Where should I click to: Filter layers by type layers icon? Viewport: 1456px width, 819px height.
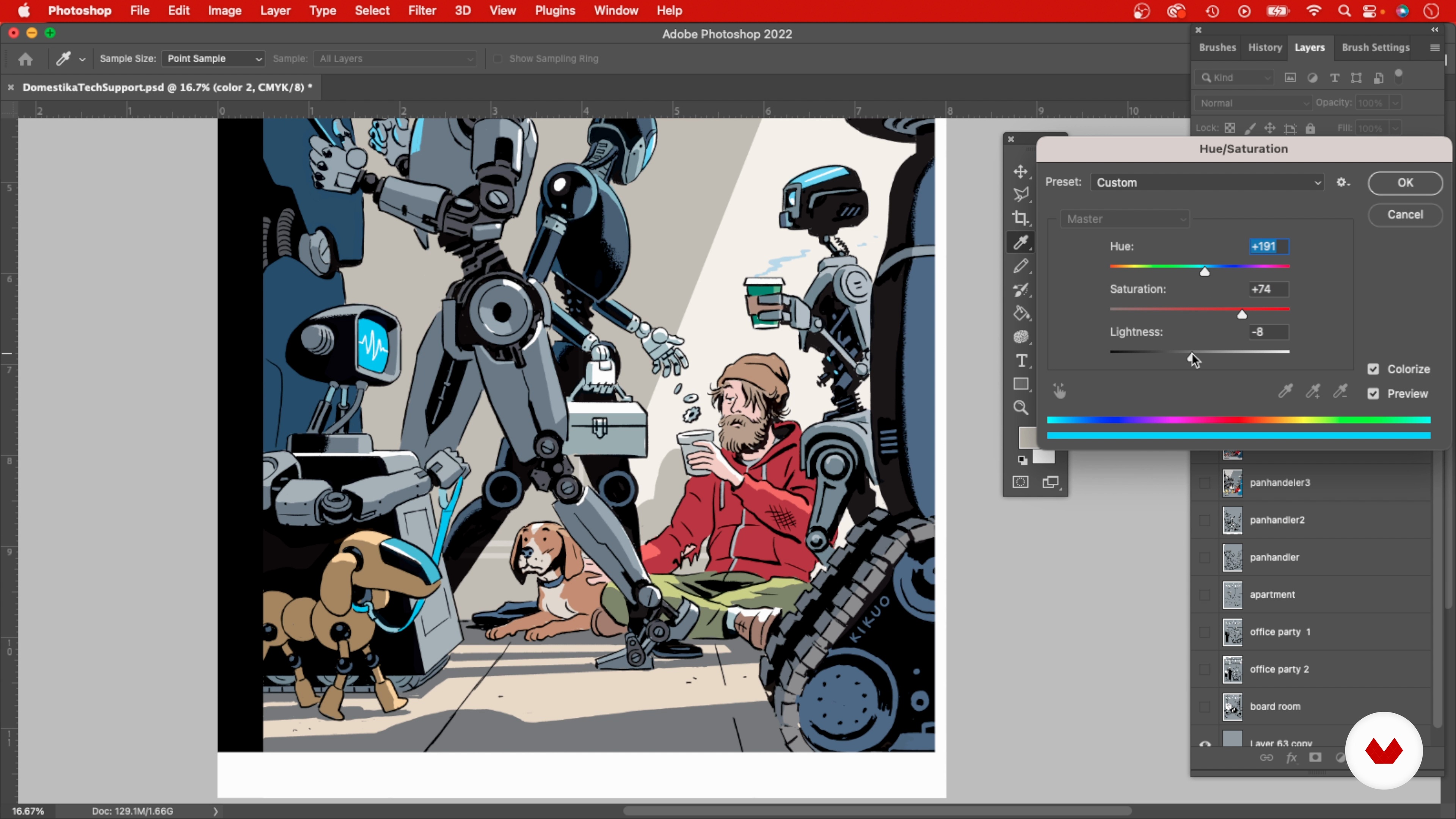1335,78
